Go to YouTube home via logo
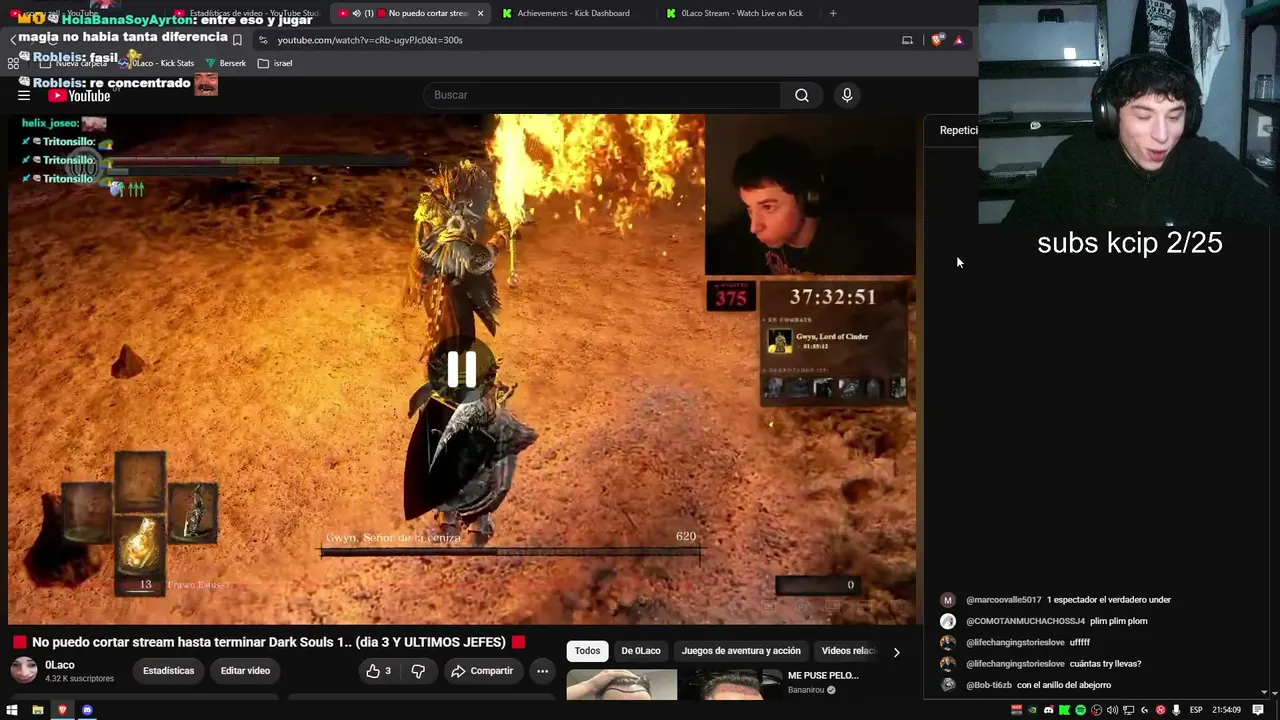The image size is (1280, 720). [80, 96]
